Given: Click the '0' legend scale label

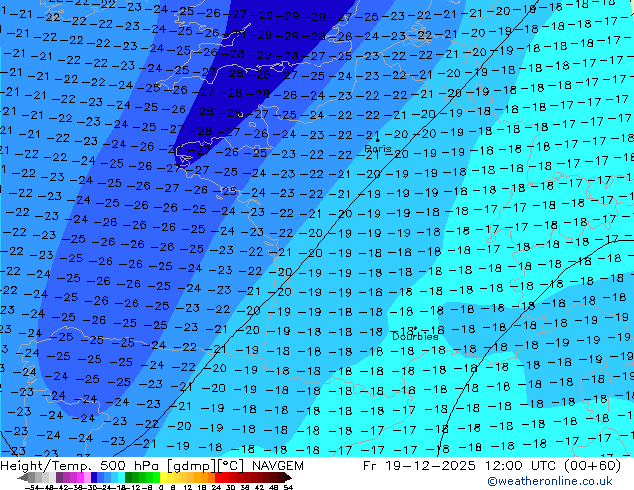Looking at the screenshot, I should (x=161, y=487).
